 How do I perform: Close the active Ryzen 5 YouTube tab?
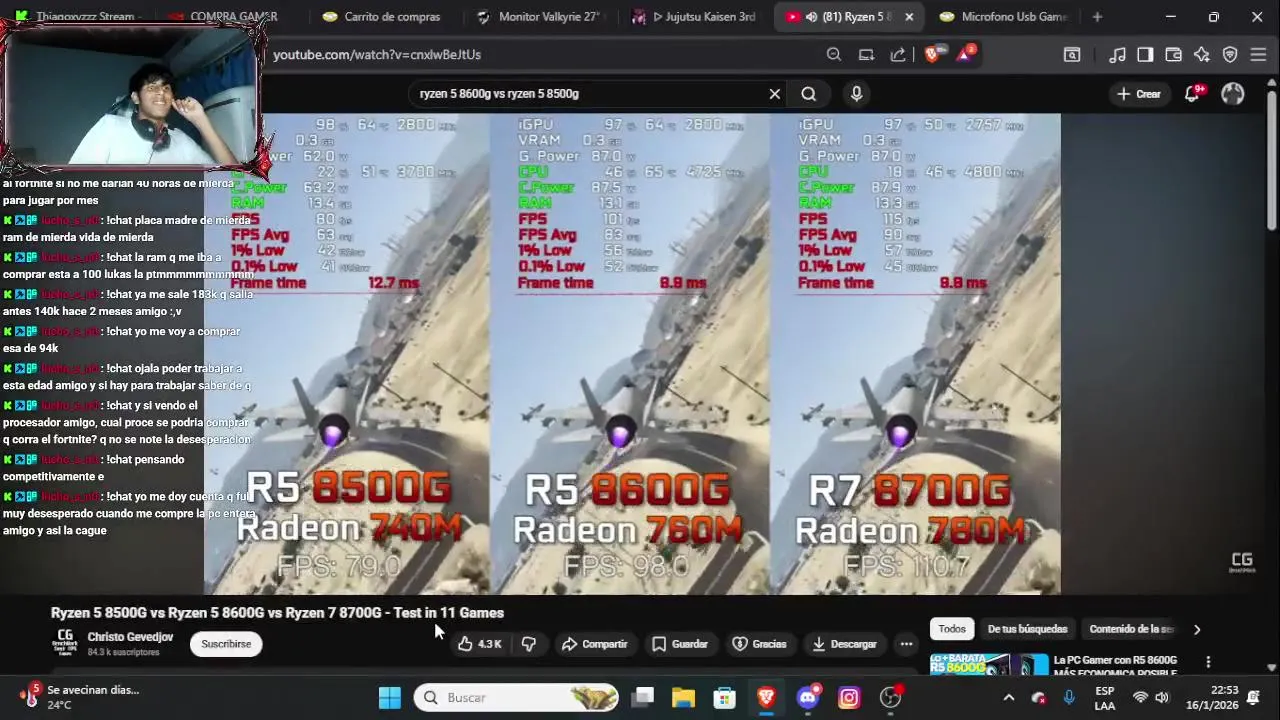[909, 17]
